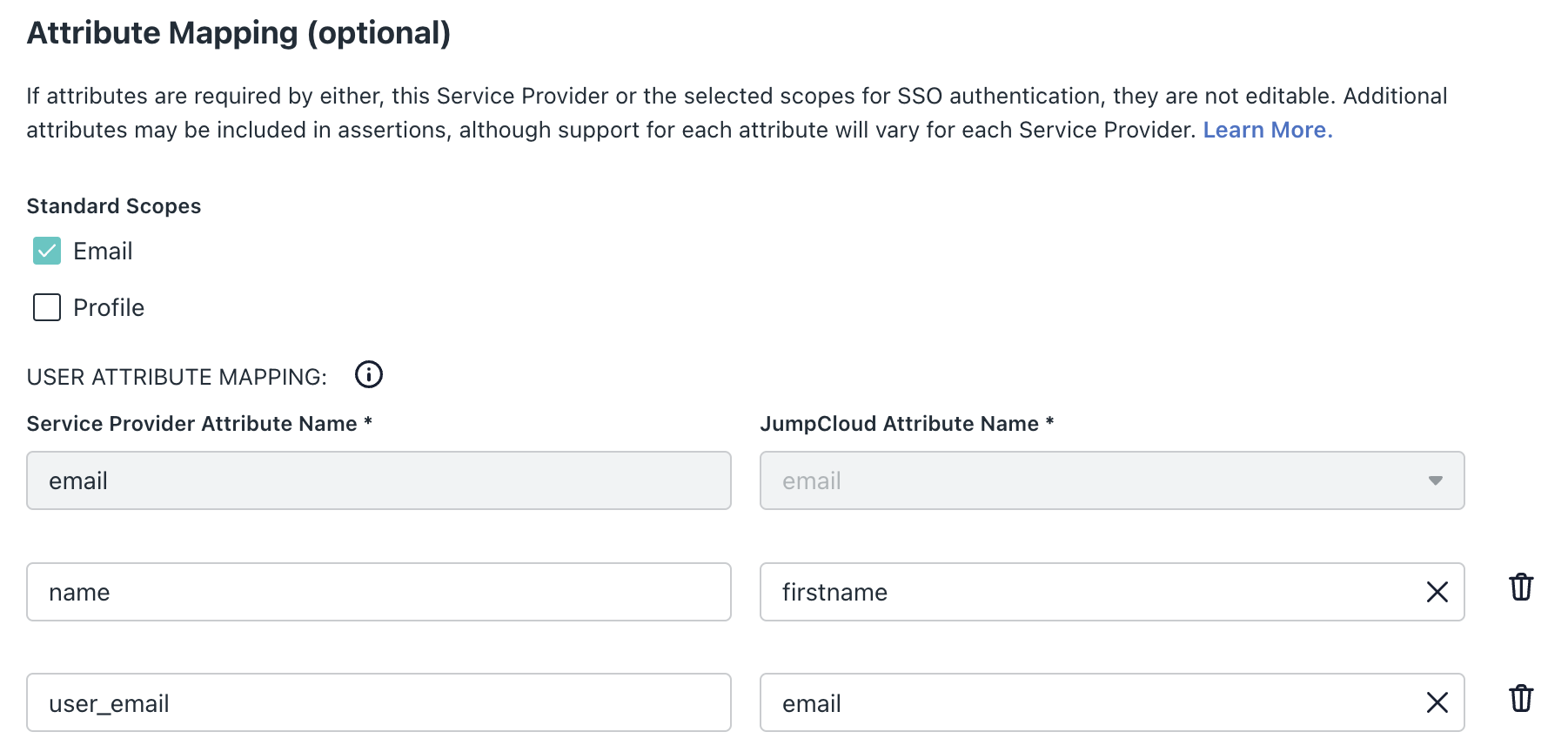Clear the firstname attribute selection
This screenshot has width=1568, height=752.
click(x=1437, y=592)
